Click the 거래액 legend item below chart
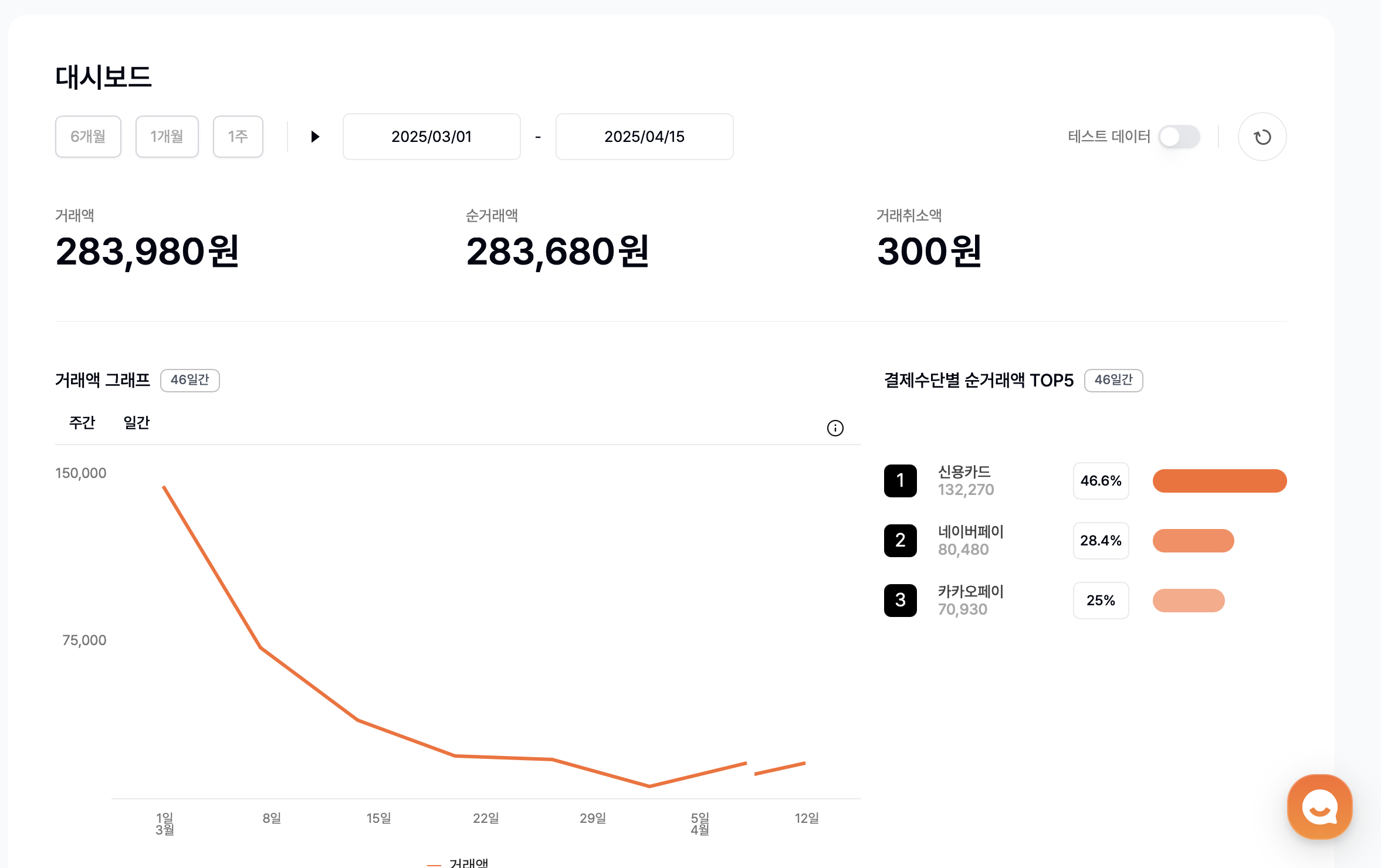Image resolution: width=1381 pixels, height=868 pixels. coord(468,863)
